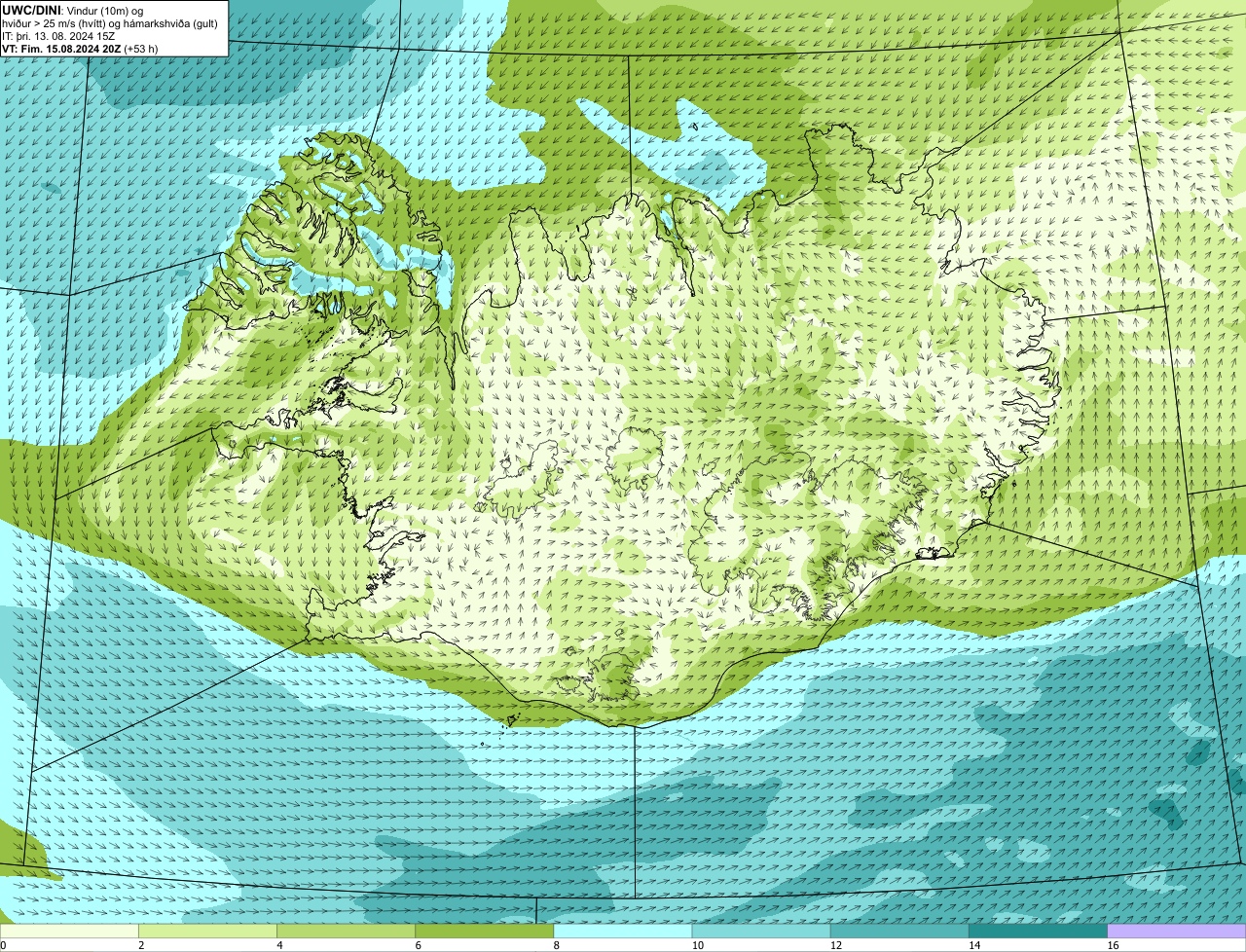Click the legend scale label '10'
The image size is (1246, 952).
(x=697, y=945)
